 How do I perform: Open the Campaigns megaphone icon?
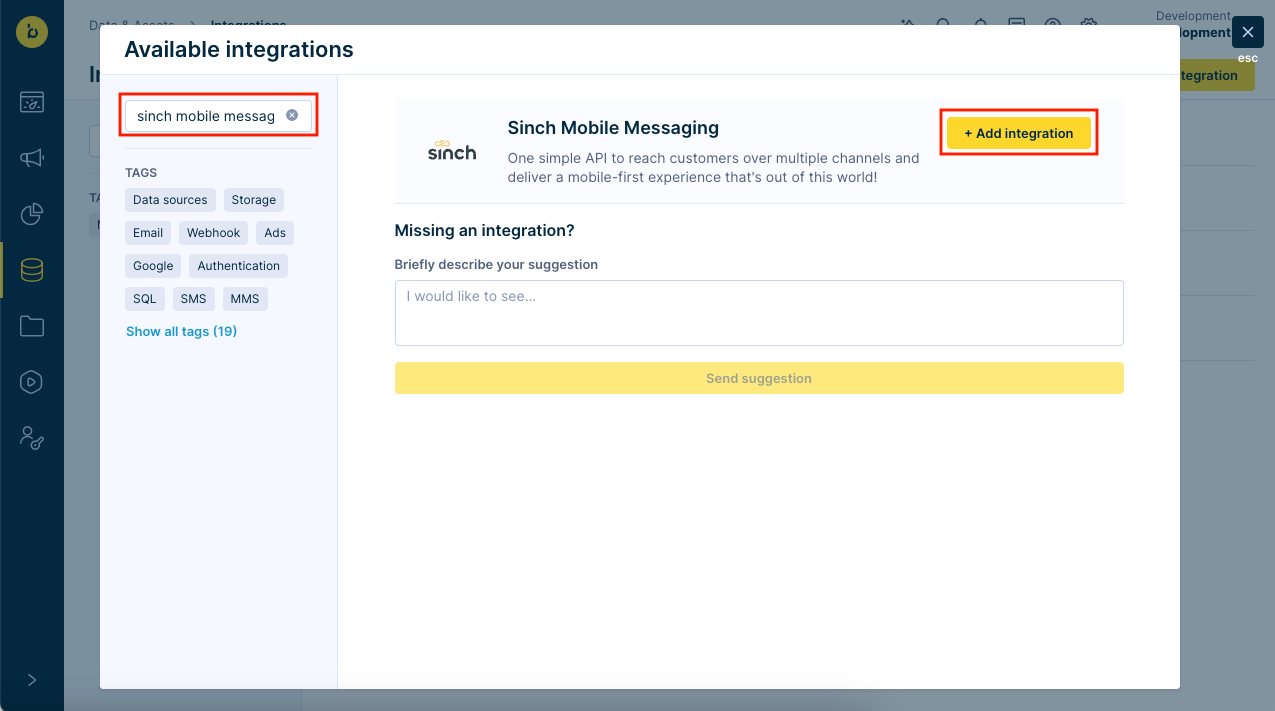(32, 158)
